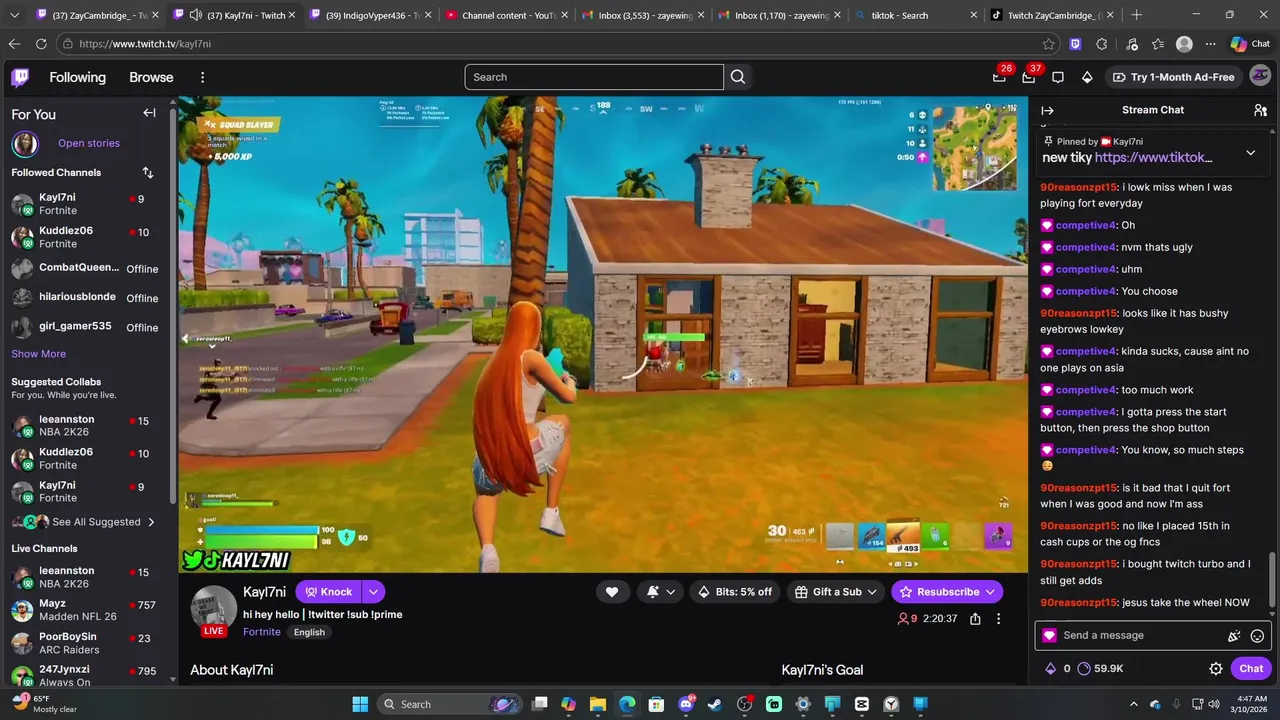Expand the Knock button dropdown arrow
This screenshot has height=720, width=1280.
pos(373,592)
